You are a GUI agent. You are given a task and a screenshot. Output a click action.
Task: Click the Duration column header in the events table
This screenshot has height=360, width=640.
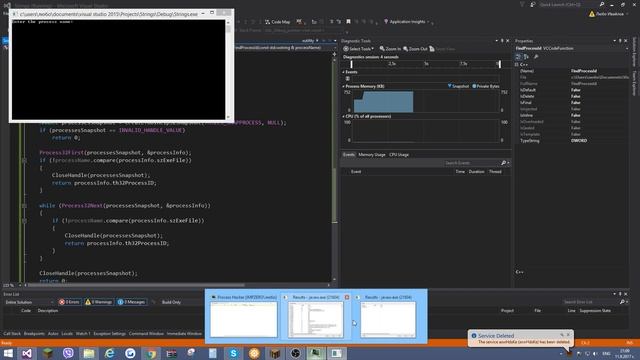476,171
